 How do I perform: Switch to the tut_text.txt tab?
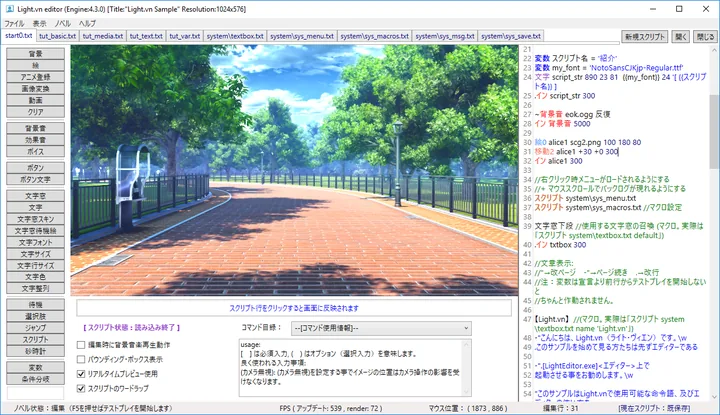(146, 36)
